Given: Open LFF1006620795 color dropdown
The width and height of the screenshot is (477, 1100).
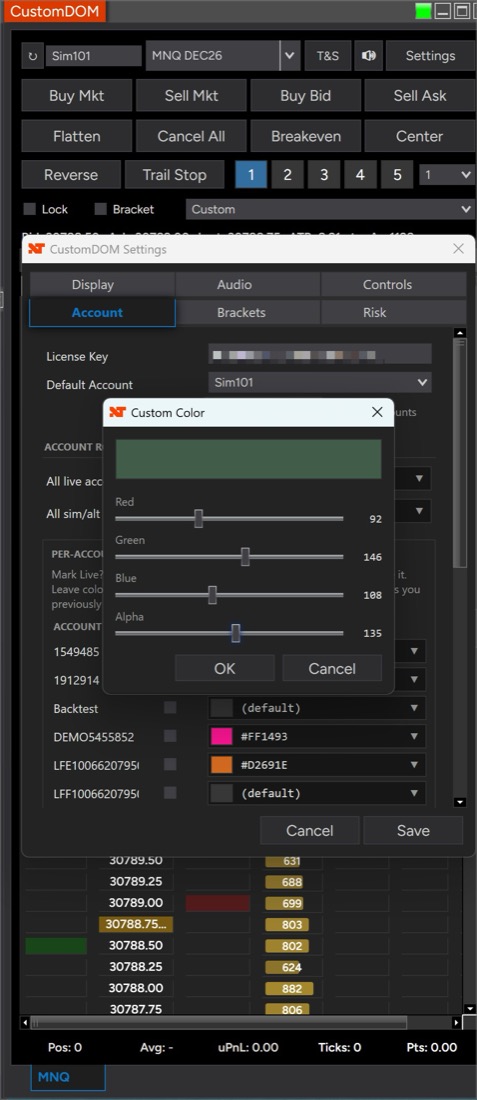Looking at the screenshot, I should (x=317, y=793).
